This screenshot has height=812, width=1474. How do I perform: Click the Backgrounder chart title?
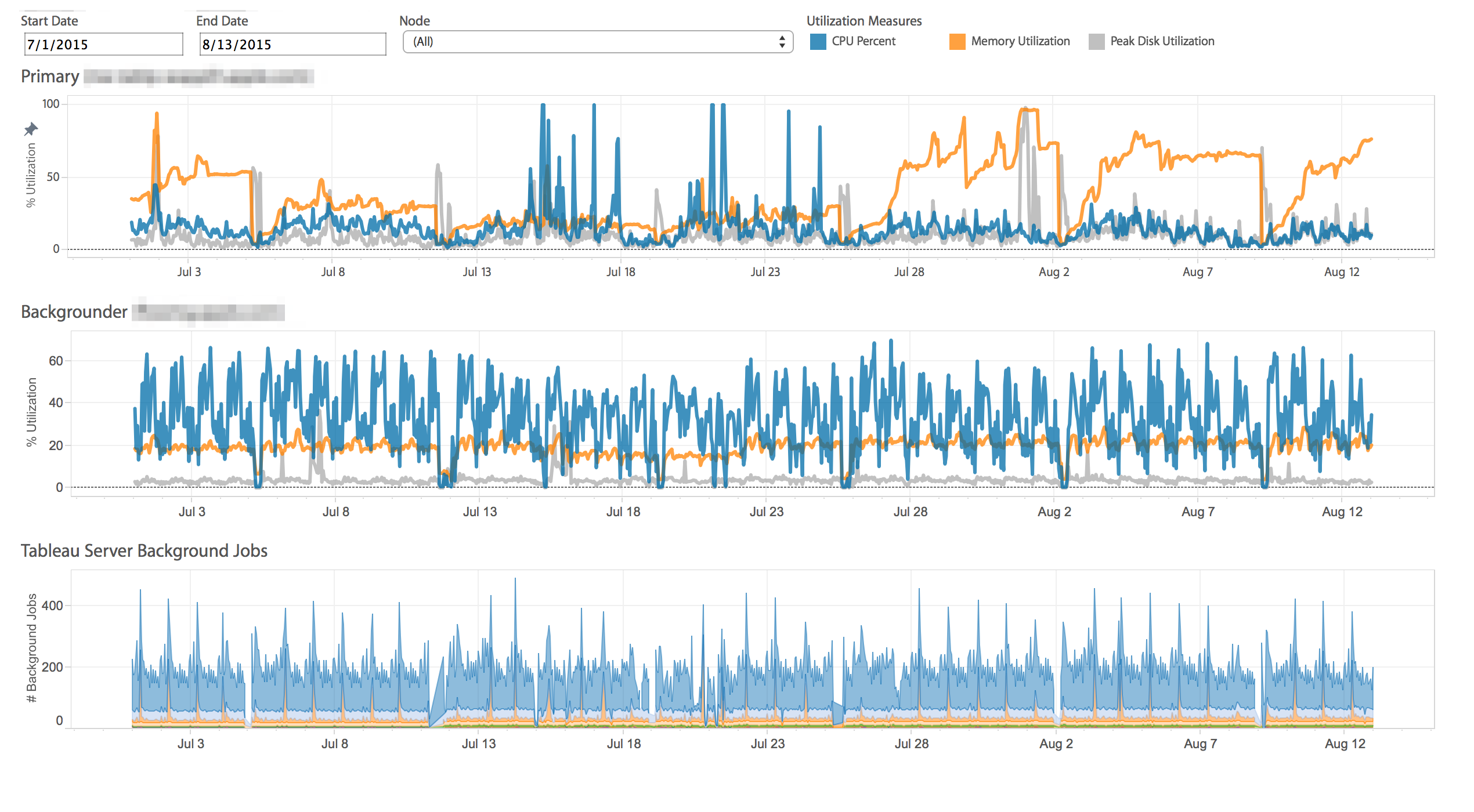point(74,312)
